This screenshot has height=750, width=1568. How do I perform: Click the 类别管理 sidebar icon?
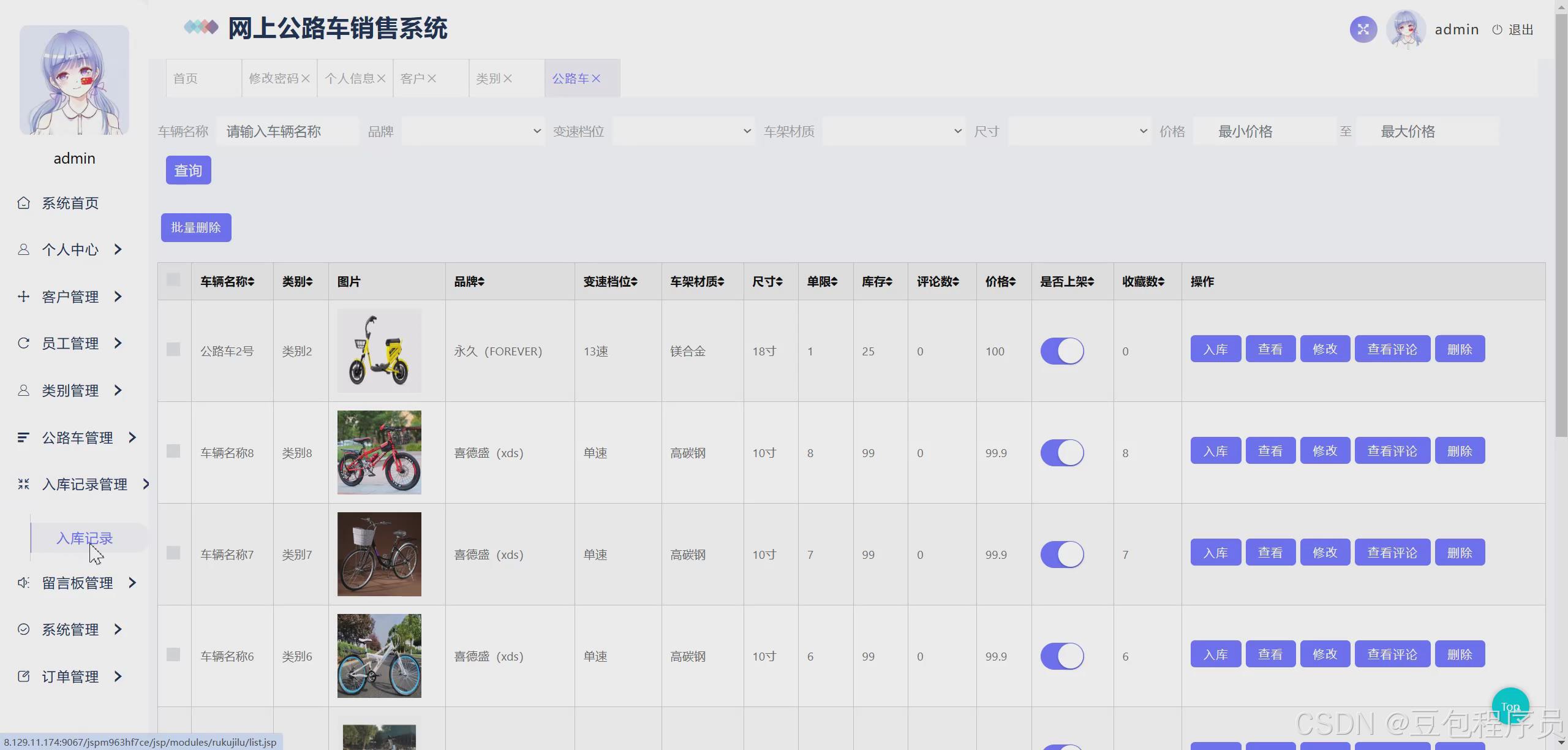pyautogui.click(x=23, y=390)
